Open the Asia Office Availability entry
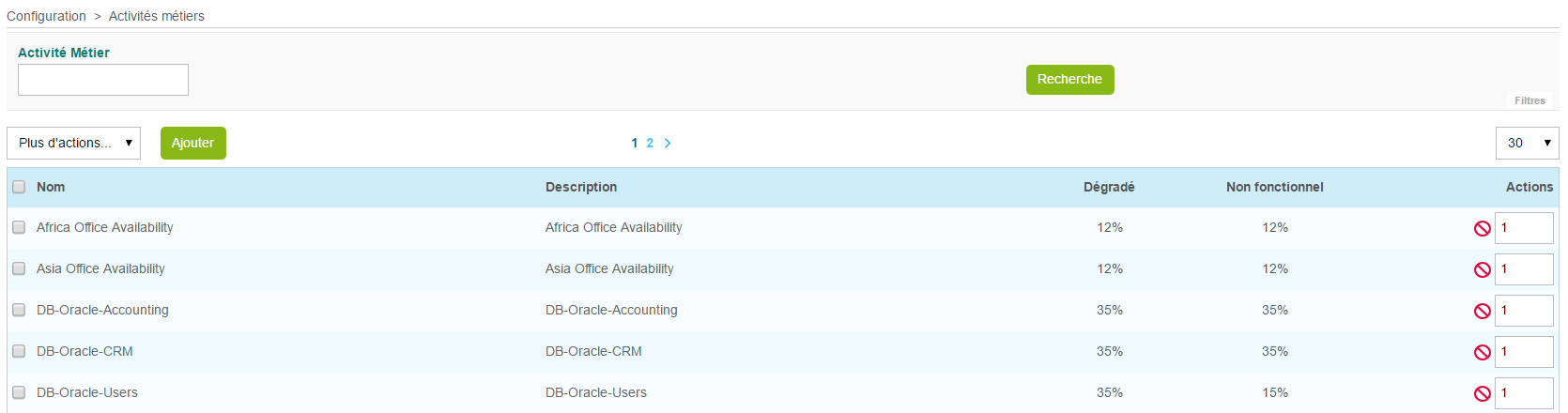 tap(100, 268)
